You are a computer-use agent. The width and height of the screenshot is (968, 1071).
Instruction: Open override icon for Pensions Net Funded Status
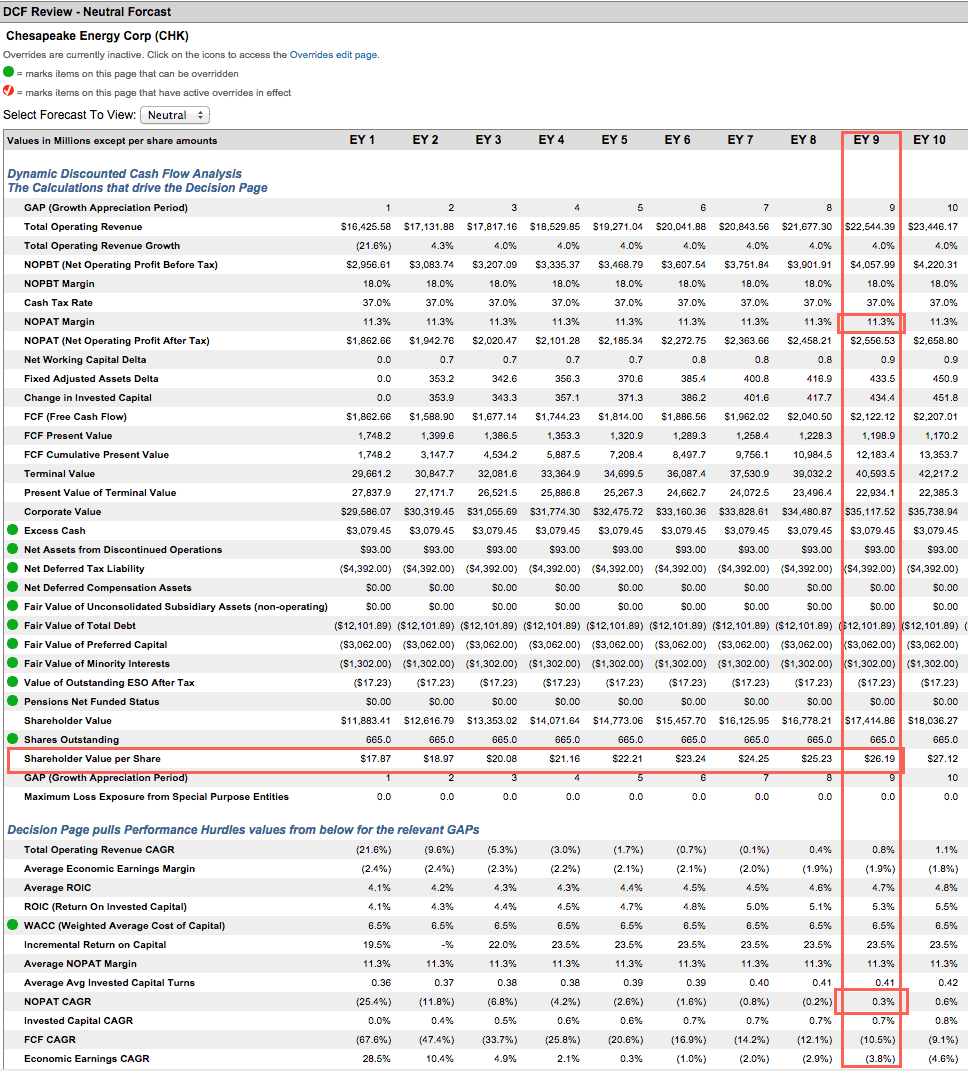tap(12, 701)
